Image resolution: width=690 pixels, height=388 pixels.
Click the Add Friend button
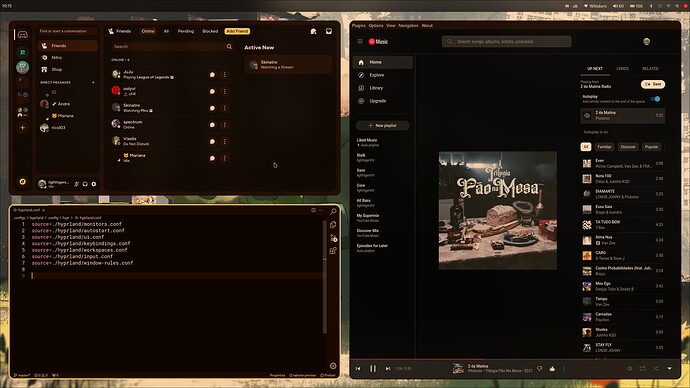point(237,31)
